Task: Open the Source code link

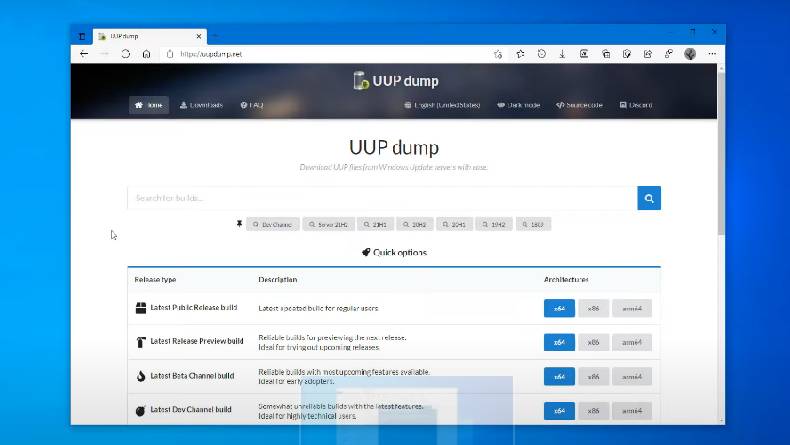Action: (x=579, y=105)
